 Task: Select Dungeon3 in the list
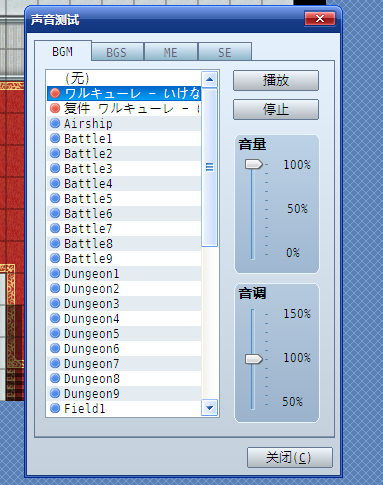coord(124,303)
